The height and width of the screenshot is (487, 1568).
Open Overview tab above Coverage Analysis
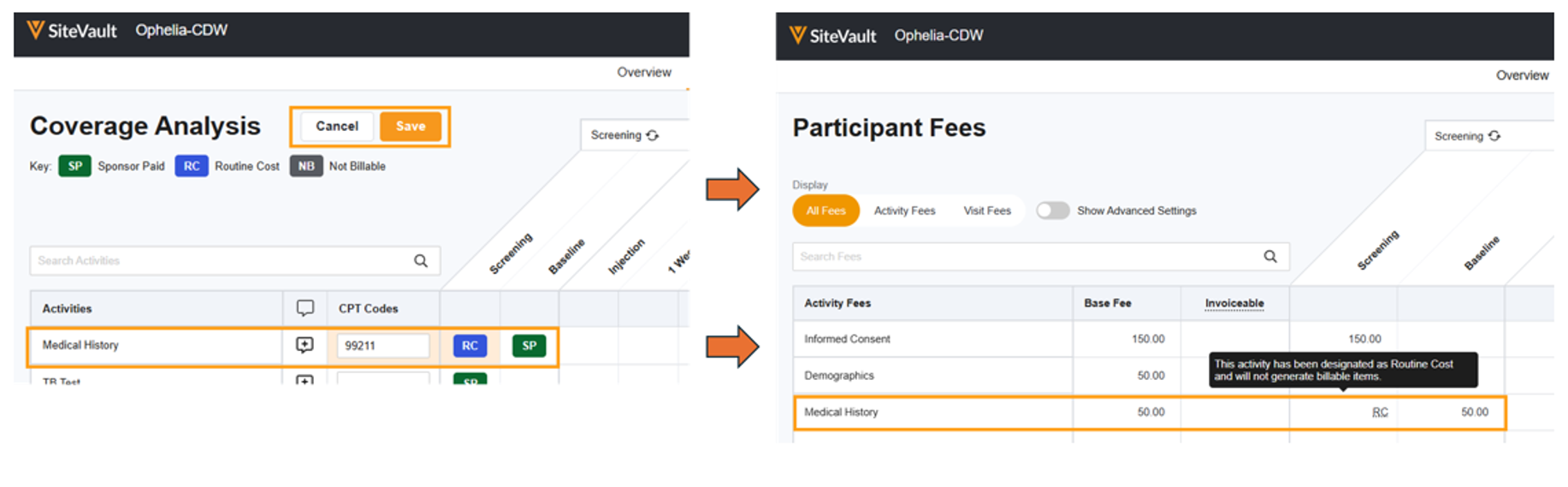click(644, 73)
